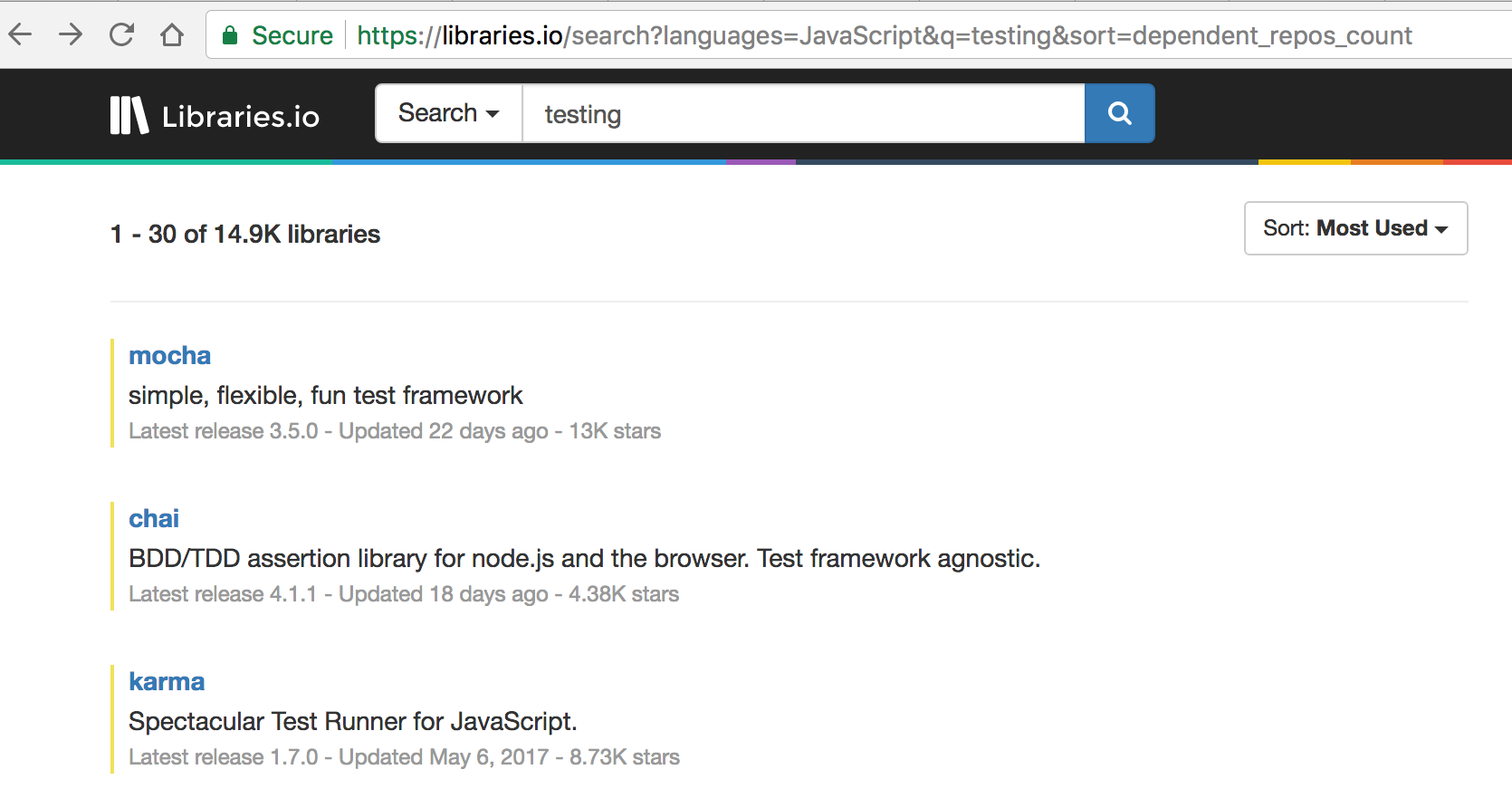Click the 'Secure' label in the address bar
The image size is (1512, 808).
(292, 35)
